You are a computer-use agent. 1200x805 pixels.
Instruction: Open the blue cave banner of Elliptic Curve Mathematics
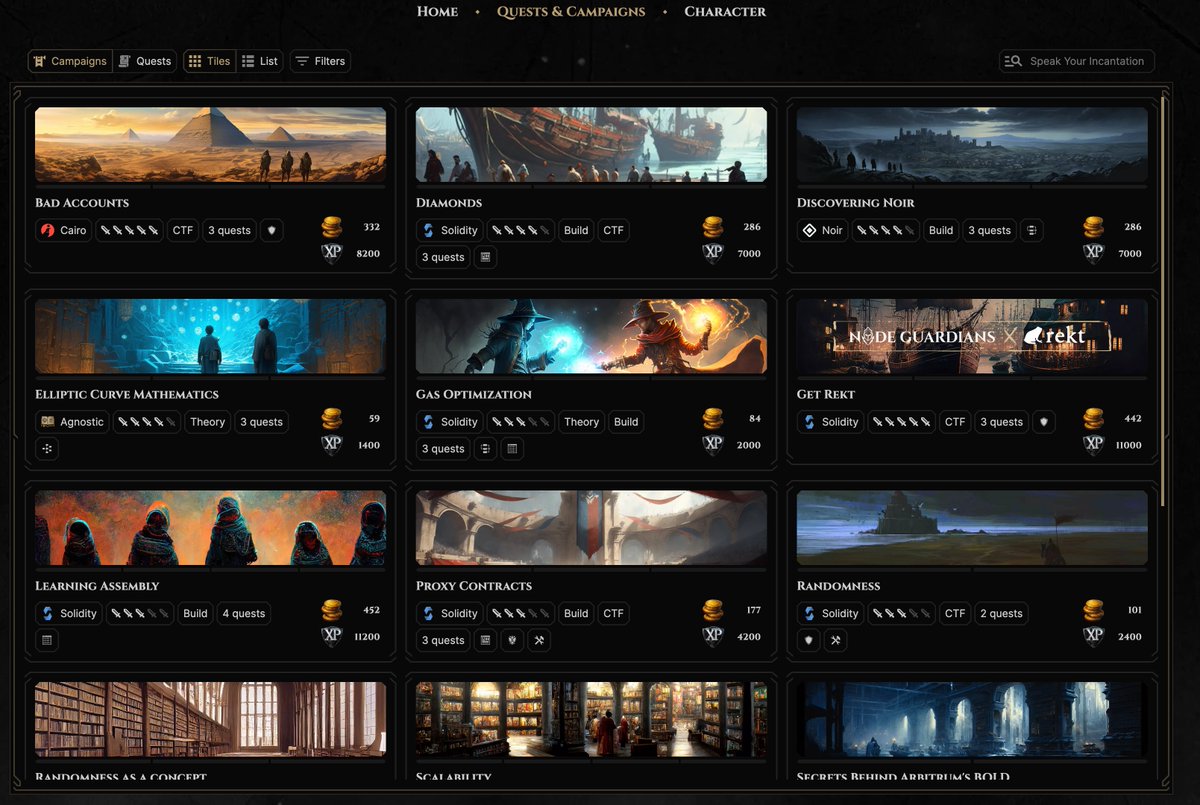pyautogui.click(x=210, y=336)
